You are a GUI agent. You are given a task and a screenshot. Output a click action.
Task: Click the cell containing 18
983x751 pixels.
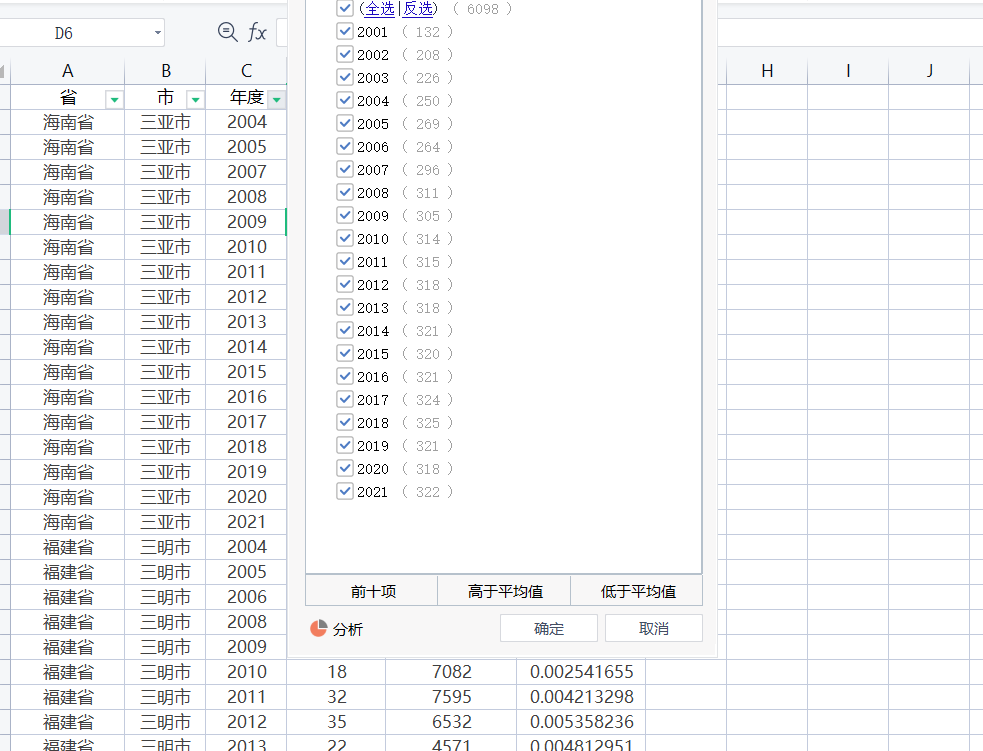pos(337,672)
